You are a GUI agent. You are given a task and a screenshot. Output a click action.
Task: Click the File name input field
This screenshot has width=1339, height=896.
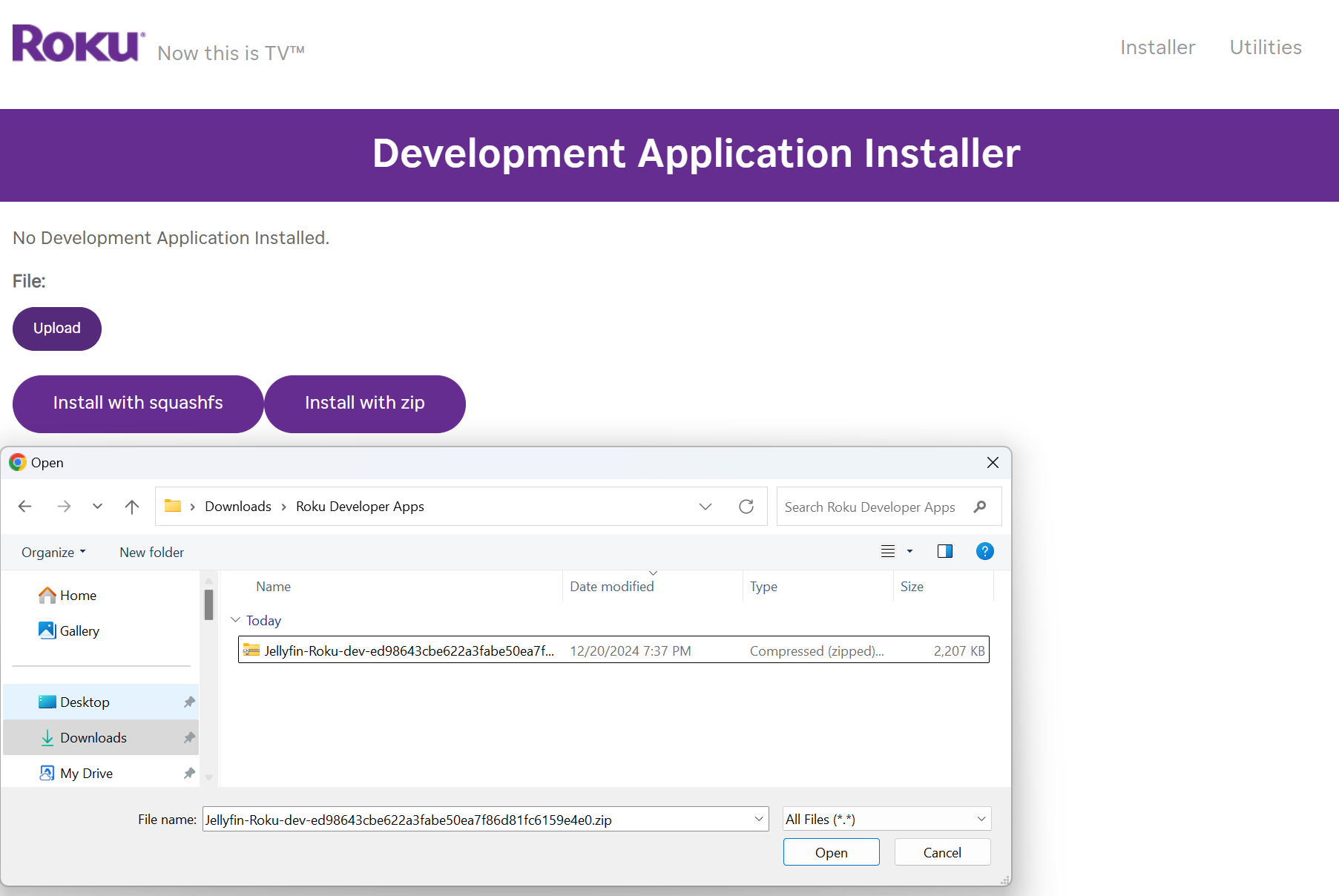pyautogui.click(x=475, y=820)
